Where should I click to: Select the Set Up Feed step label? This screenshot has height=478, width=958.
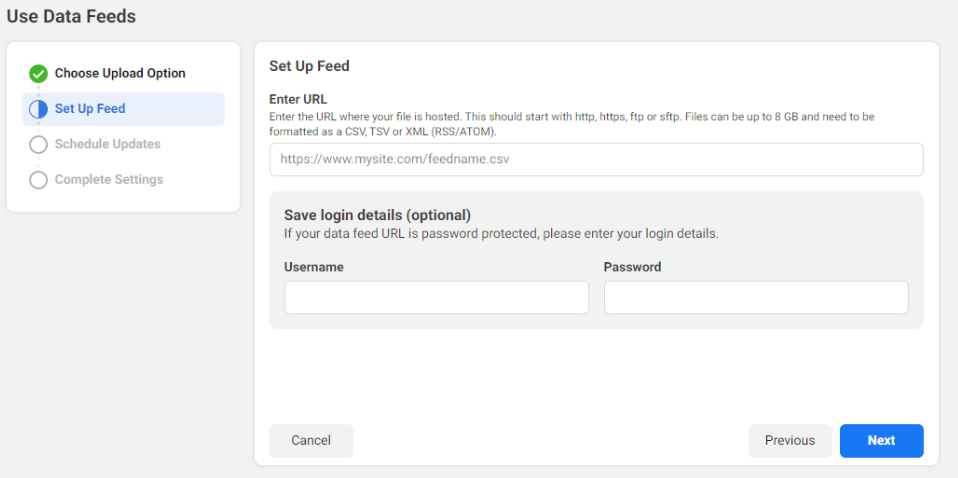(90, 109)
